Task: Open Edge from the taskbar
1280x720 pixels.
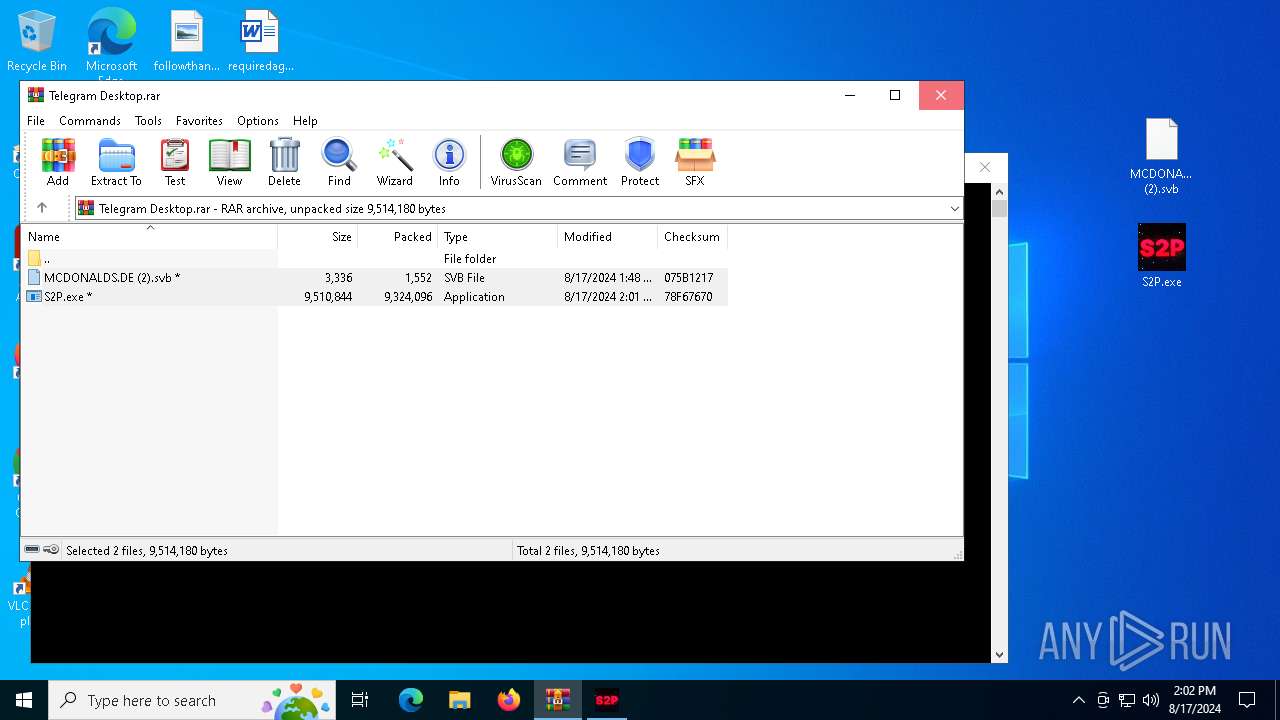Action: click(x=411, y=700)
